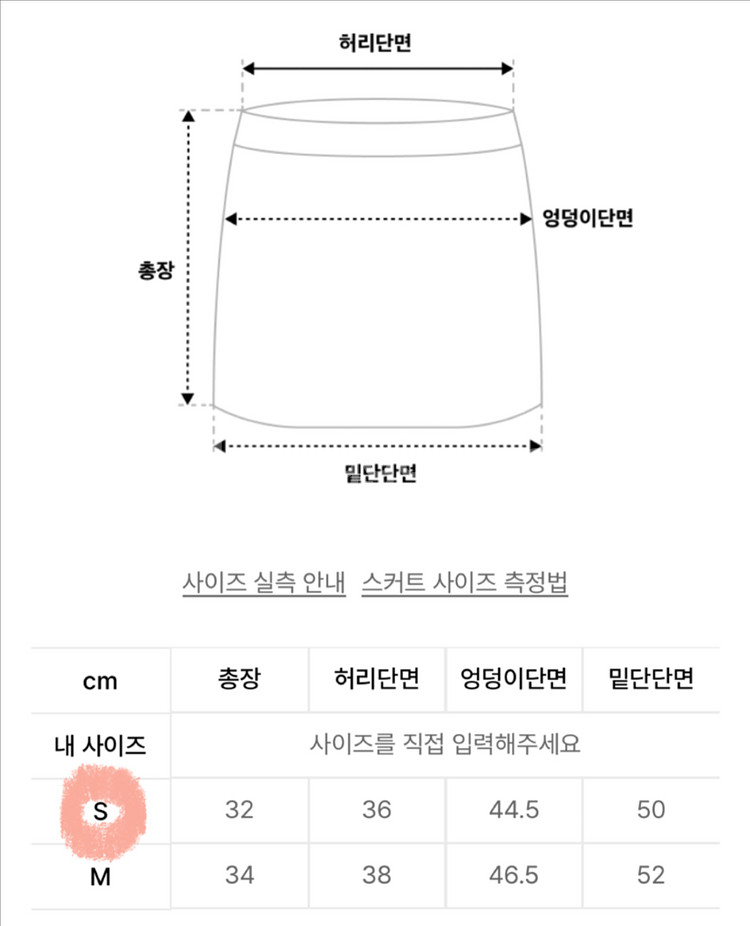Click the 엉덩이단면 label beside the skirt diagram
750x926 pixels.
click(588, 218)
